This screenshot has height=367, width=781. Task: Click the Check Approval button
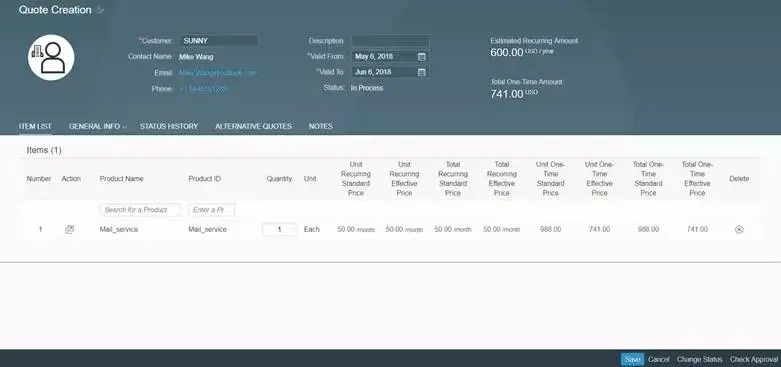click(754, 360)
